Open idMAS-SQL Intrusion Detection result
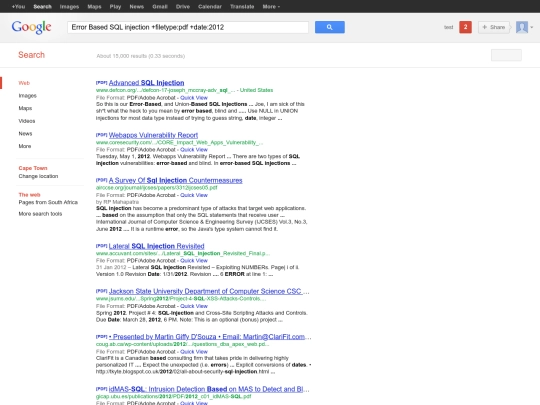This screenshot has height=405, width=540. tap(209, 389)
